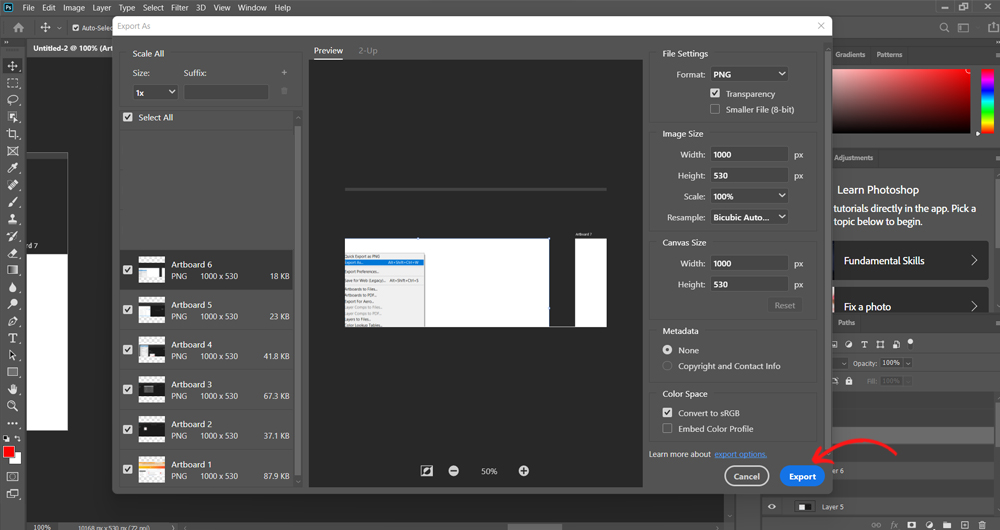Click the fit-to-view icon below the preview

coord(427,471)
